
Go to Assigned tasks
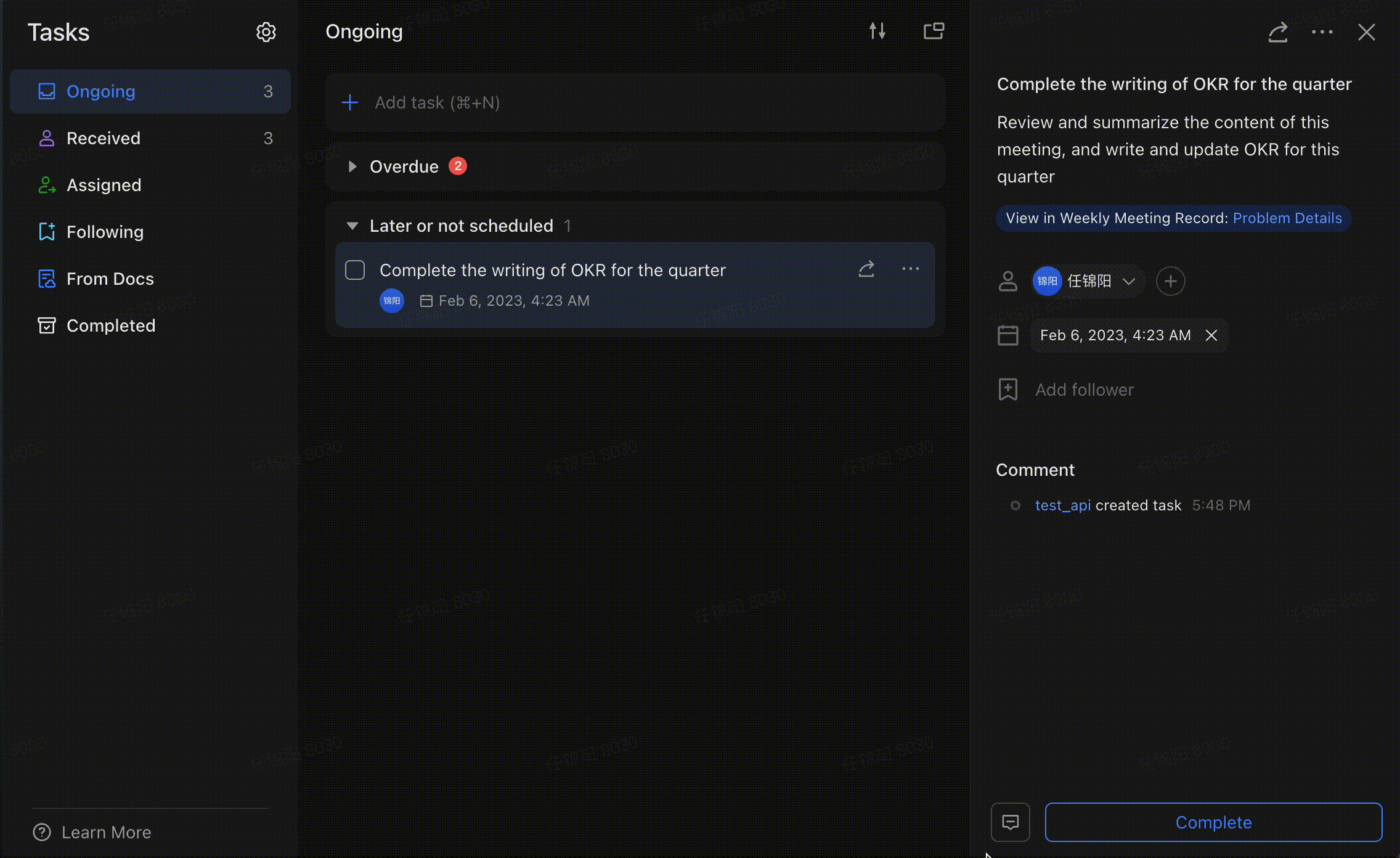pyautogui.click(x=150, y=185)
